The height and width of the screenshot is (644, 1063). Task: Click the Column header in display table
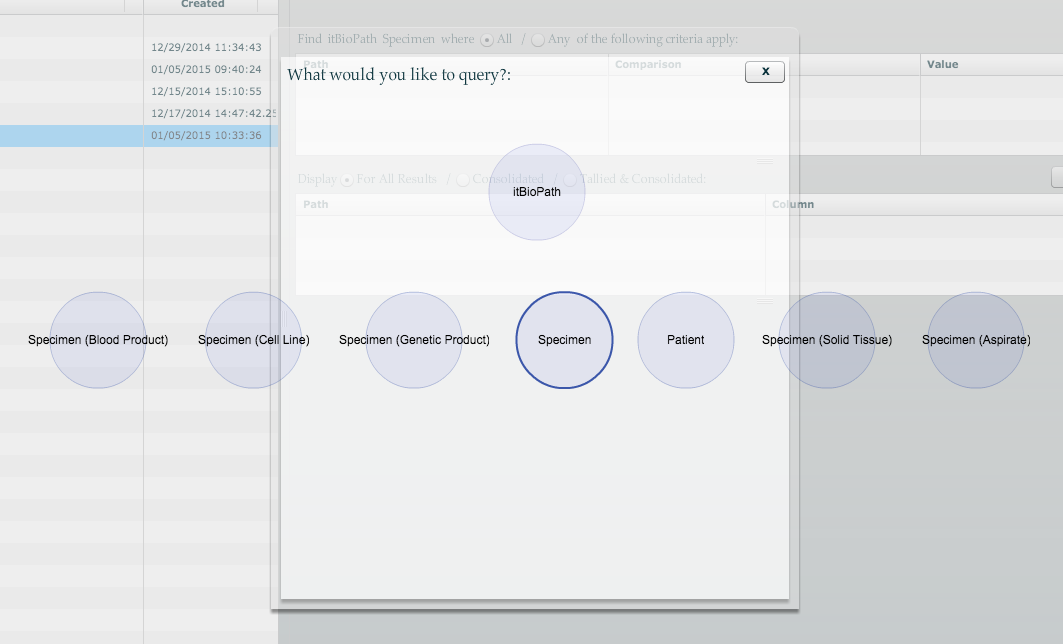[914, 205]
